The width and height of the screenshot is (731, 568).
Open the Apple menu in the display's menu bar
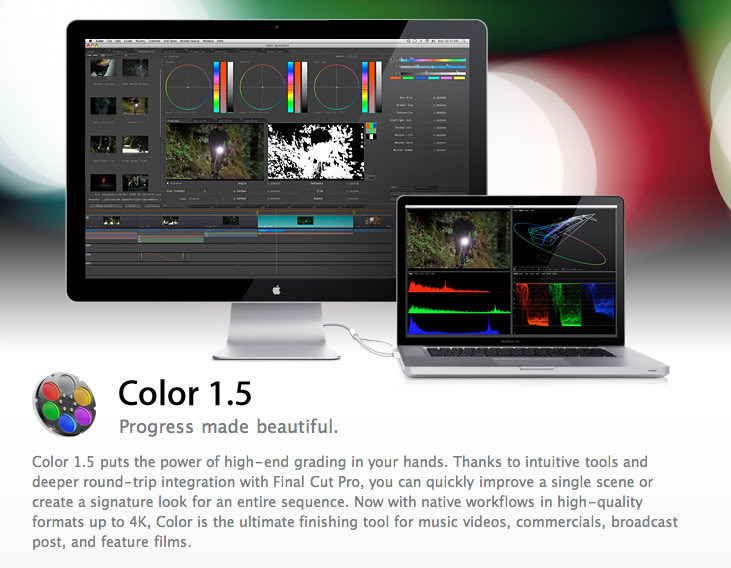pyautogui.click(x=90, y=41)
